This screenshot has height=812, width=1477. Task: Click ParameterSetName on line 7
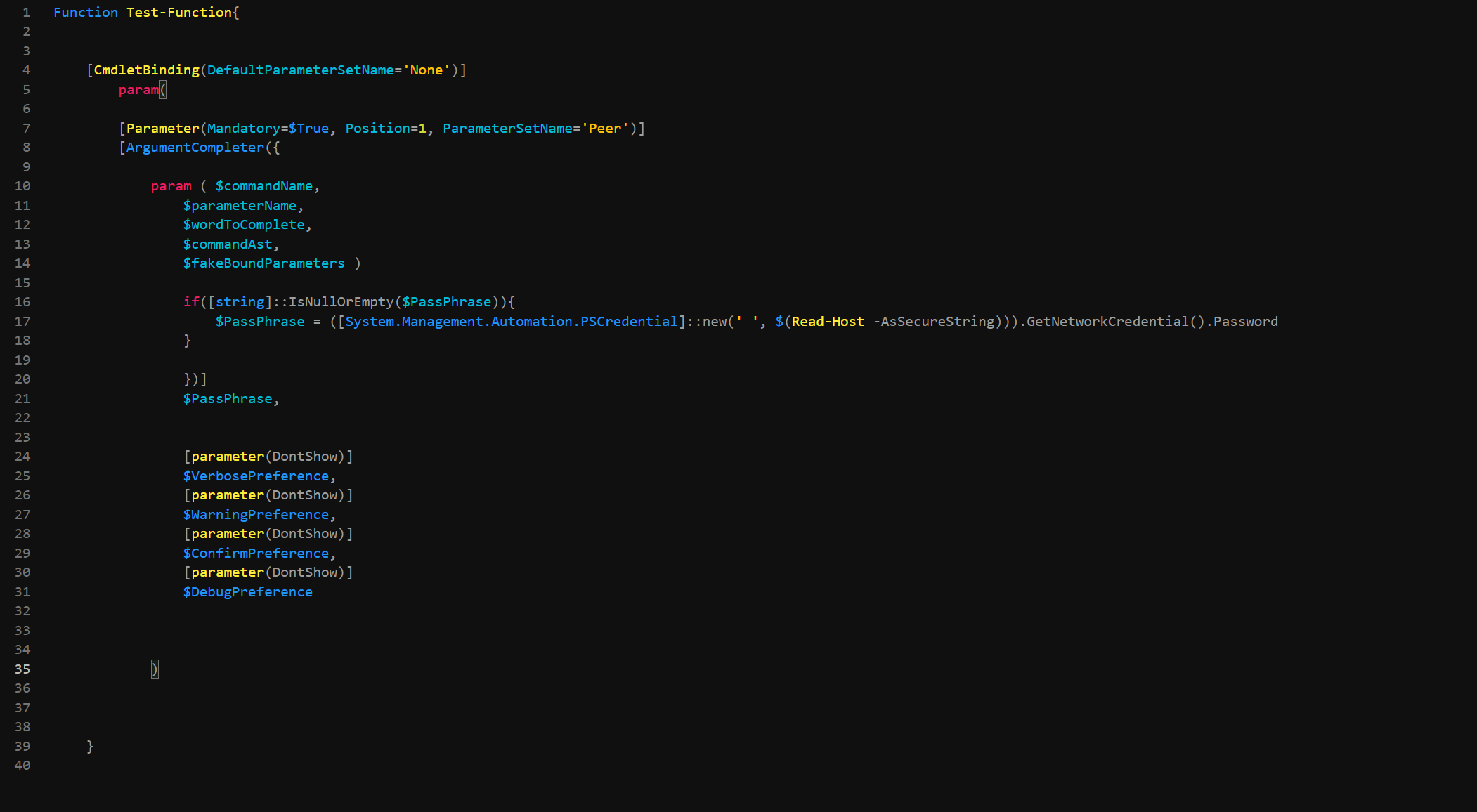pyautogui.click(x=508, y=128)
